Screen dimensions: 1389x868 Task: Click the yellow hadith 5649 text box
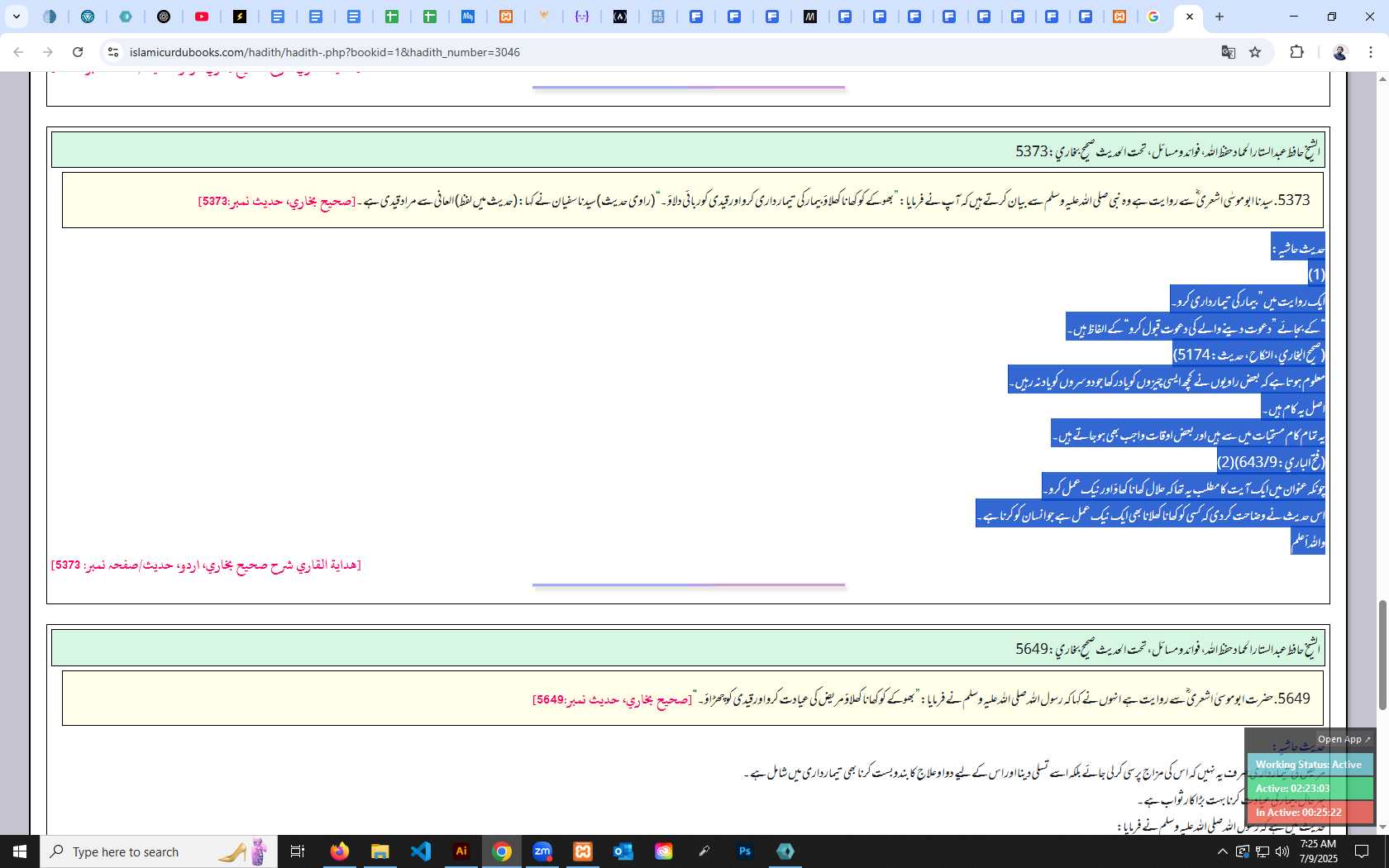click(693, 699)
